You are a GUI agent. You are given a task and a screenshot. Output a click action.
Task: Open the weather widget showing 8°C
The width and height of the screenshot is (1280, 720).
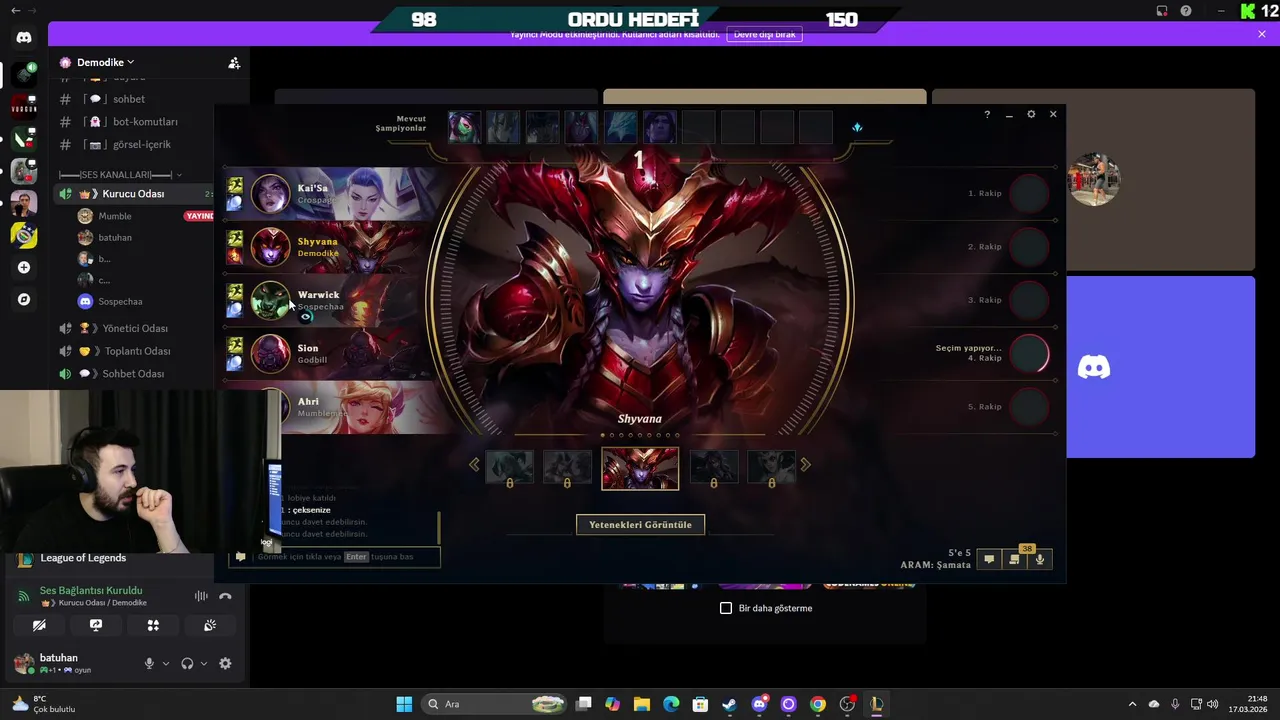[42, 704]
